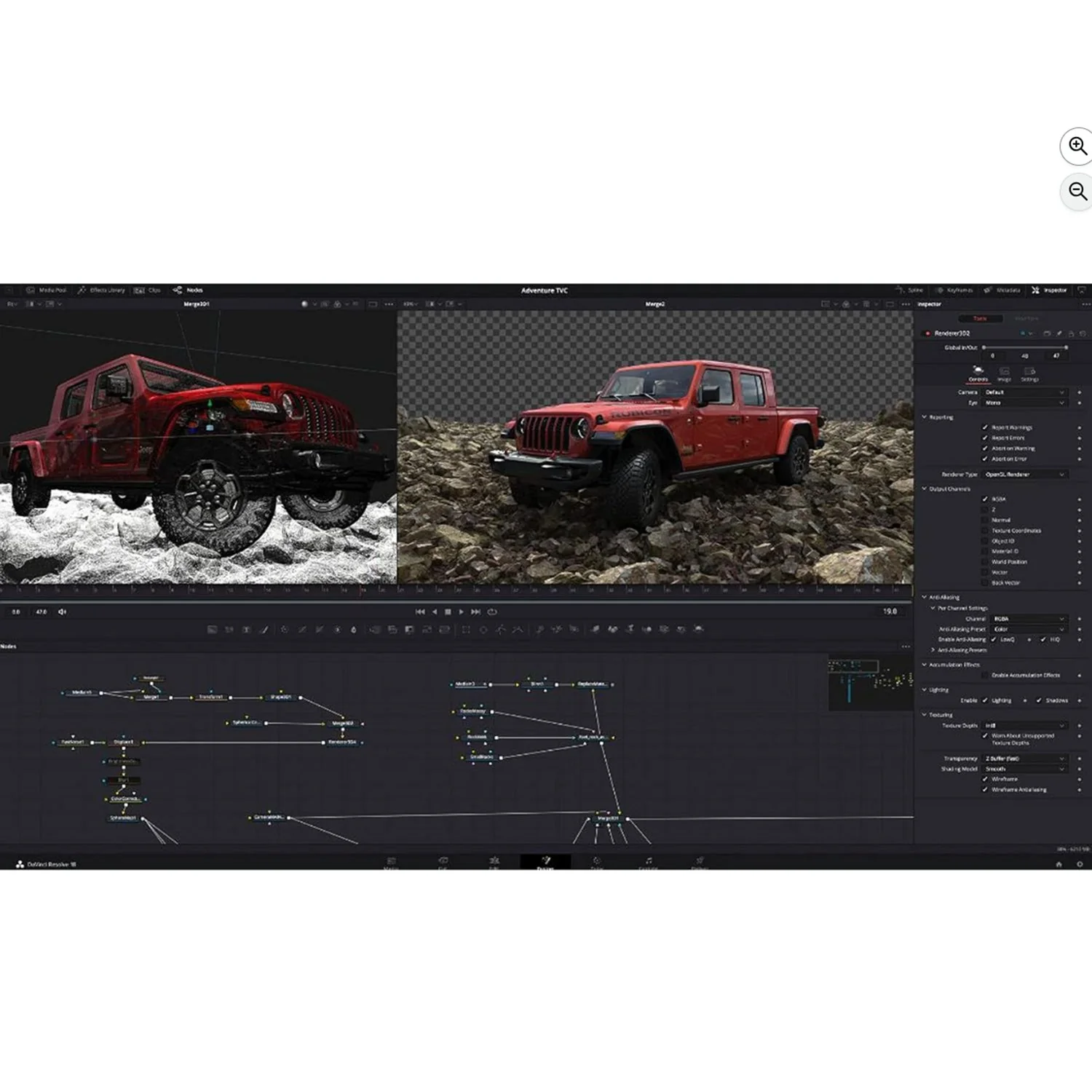Open project settings gear icon

tap(1080, 864)
